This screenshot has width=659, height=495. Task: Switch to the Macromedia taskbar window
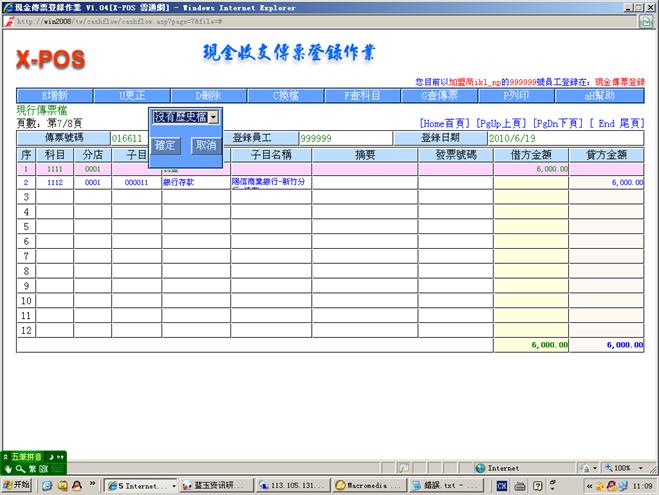(x=370, y=485)
